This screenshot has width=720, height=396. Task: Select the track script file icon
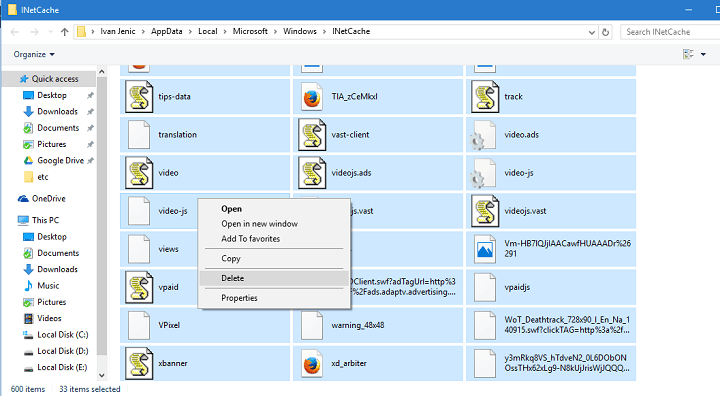click(x=485, y=96)
